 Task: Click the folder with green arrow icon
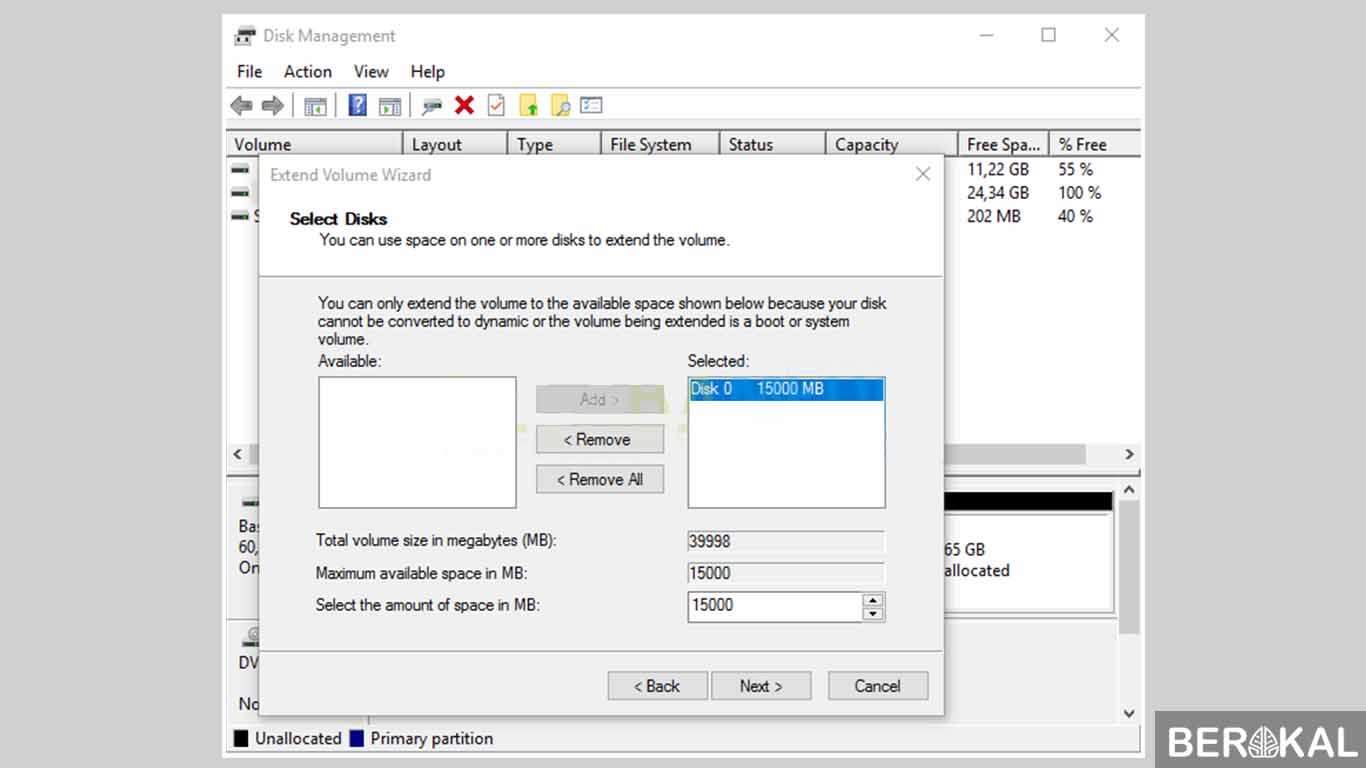point(529,106)
